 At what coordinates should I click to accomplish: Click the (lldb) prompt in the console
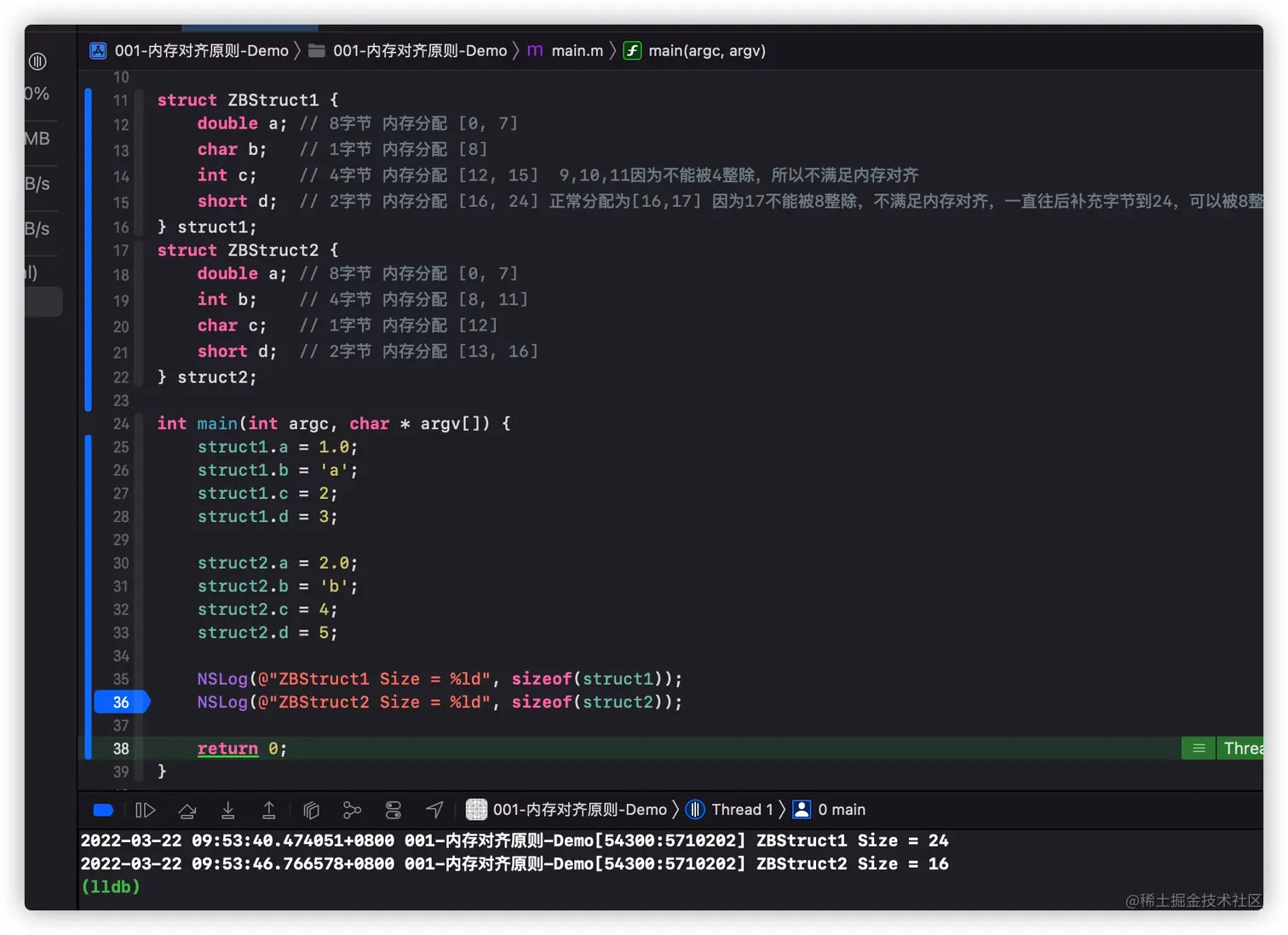click(x=111, y=886)
